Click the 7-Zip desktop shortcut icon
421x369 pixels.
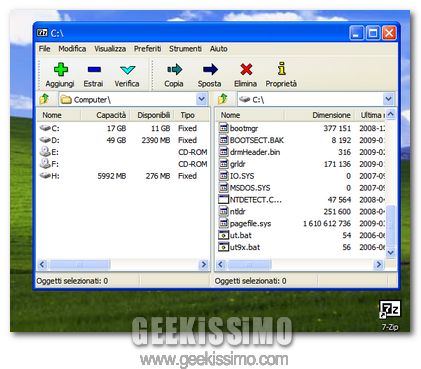(x=390, y=309)
